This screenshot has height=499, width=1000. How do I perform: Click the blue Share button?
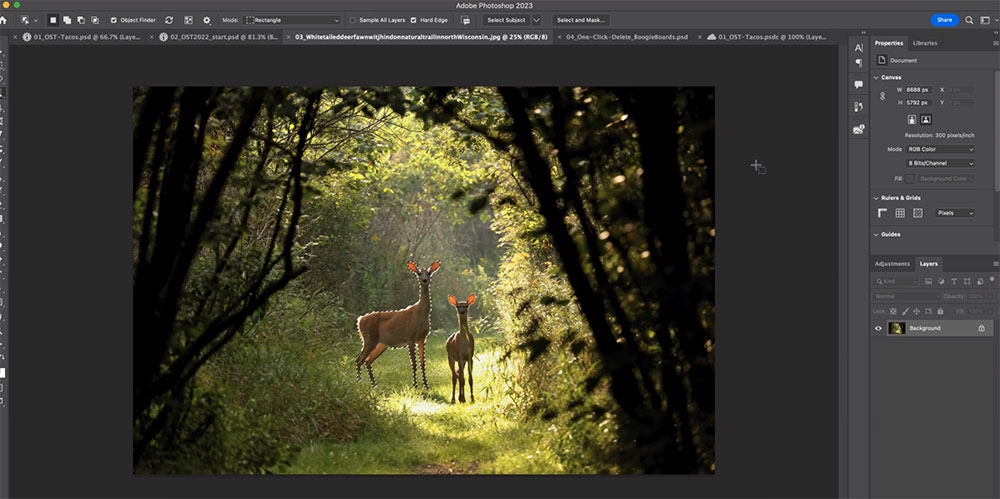click(944, 19)
